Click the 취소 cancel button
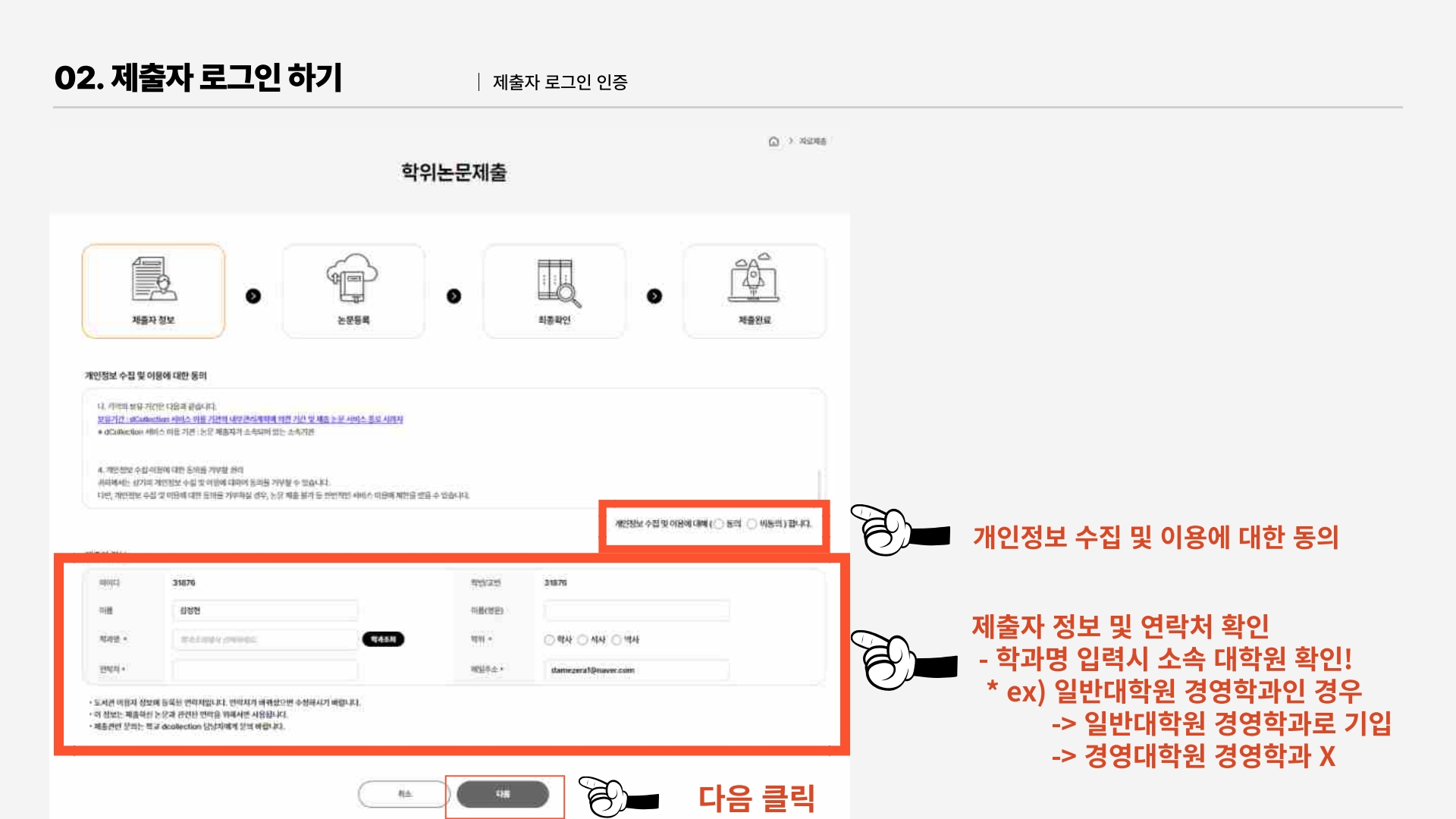This screenshot has height=819, width=1456. pos(404,794)
